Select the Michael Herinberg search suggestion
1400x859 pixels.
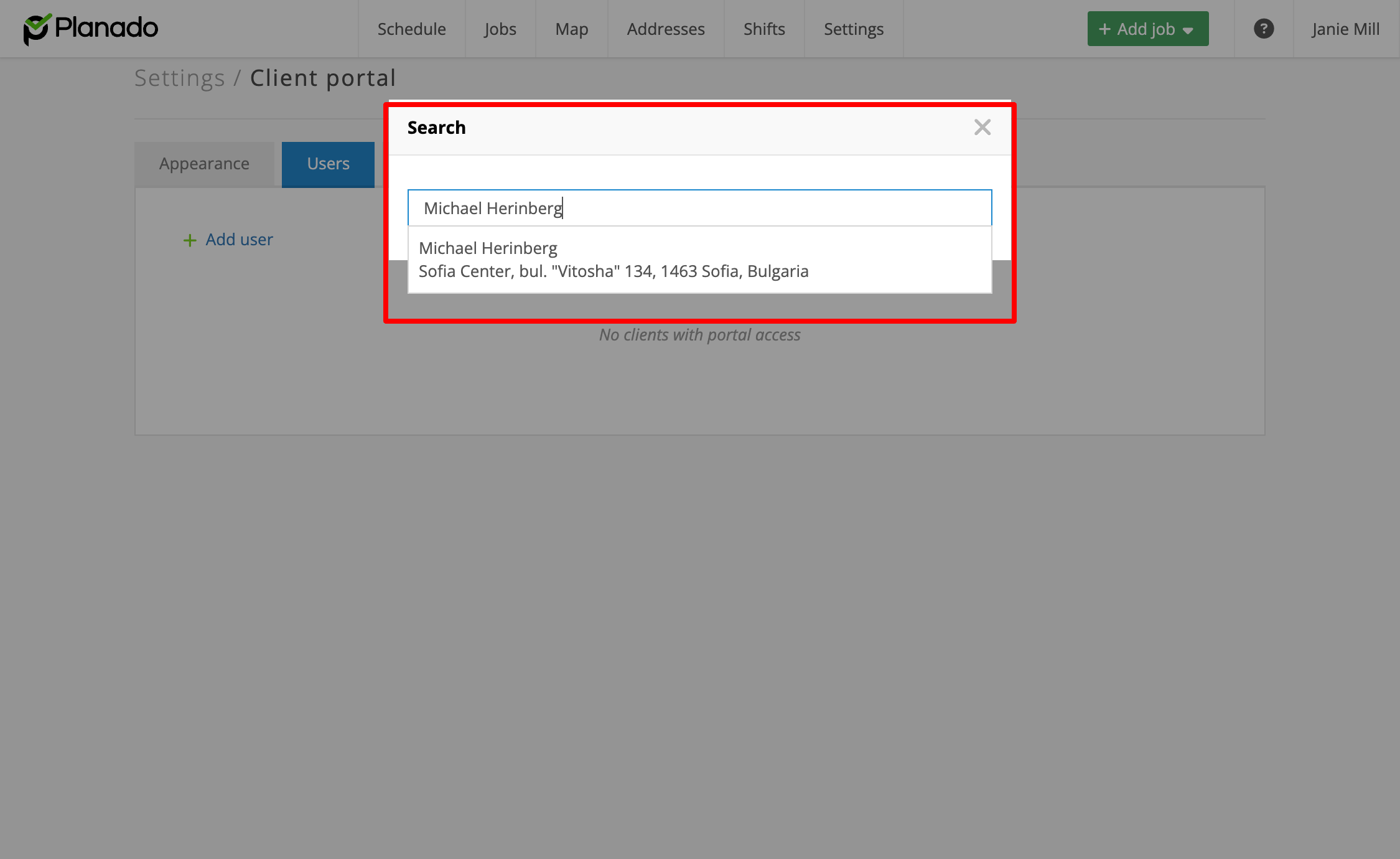tap(488, 248)
